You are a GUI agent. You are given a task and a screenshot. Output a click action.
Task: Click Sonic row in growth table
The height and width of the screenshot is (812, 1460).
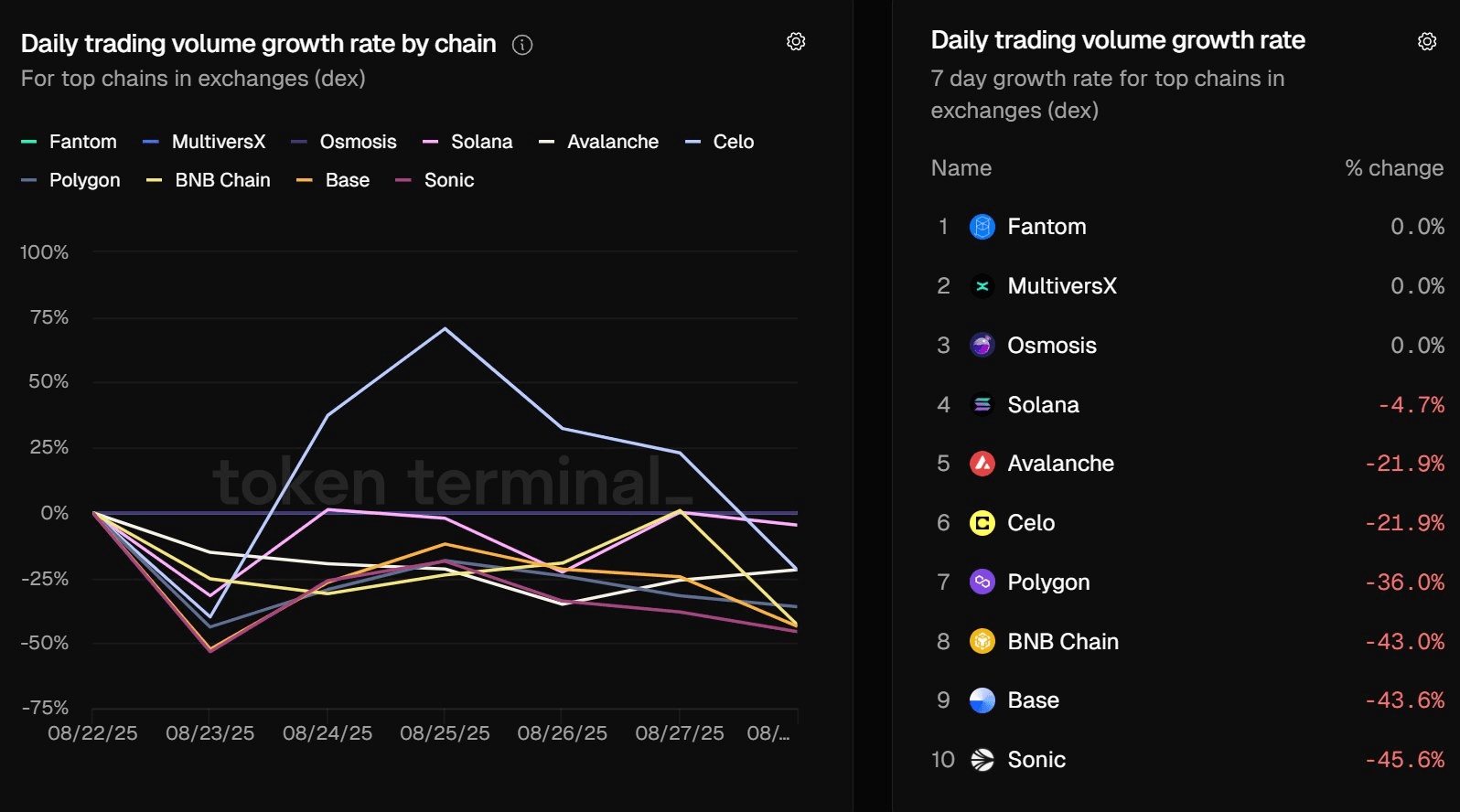1187,760
